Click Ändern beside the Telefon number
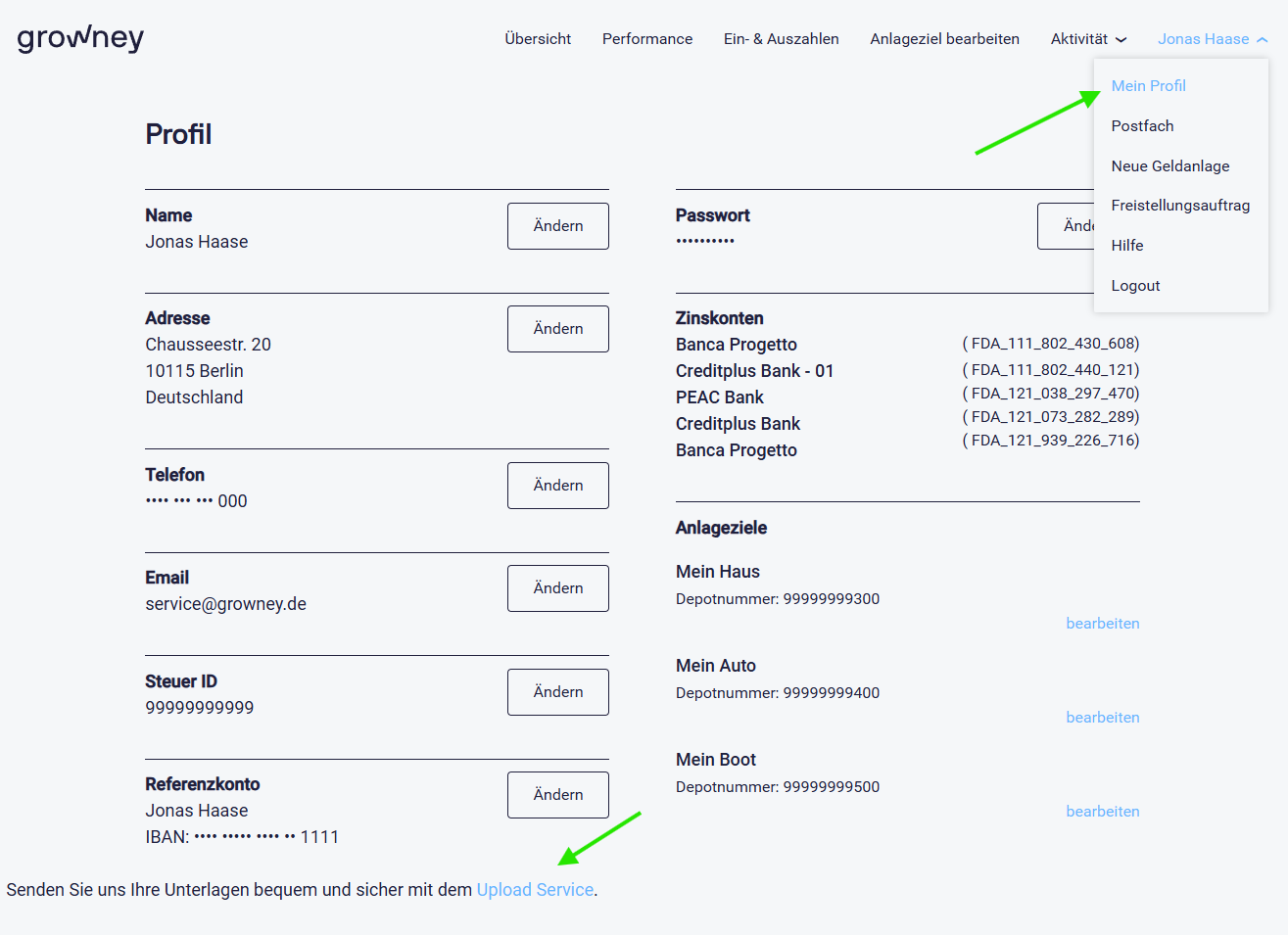This screenshot has width=1288, height=935. (x=557, y=486)
